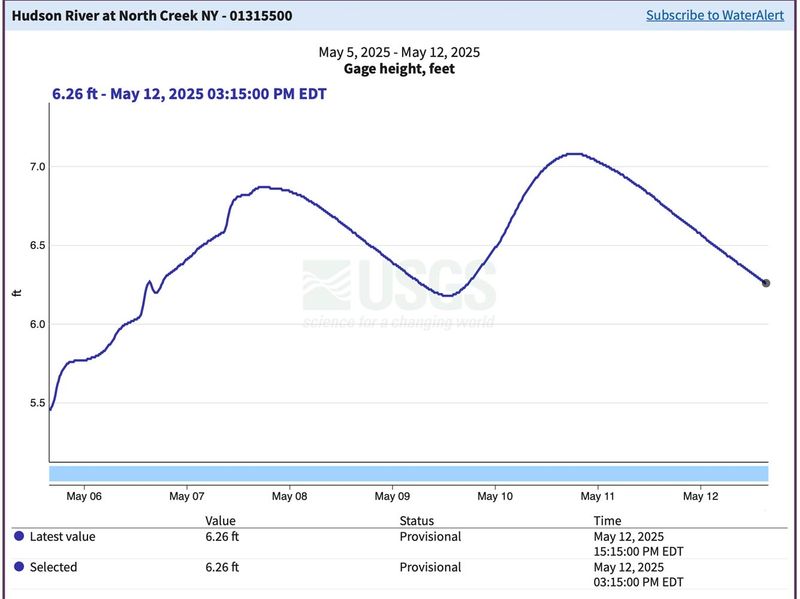
Task: Click the Selected row label
Action: pyautogui.click(x=54, y=567)
